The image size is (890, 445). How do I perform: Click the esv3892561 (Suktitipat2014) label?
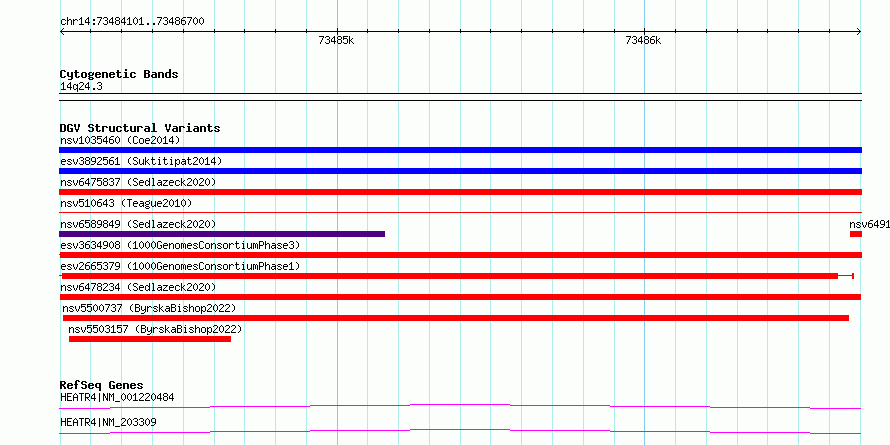point(141,161)
